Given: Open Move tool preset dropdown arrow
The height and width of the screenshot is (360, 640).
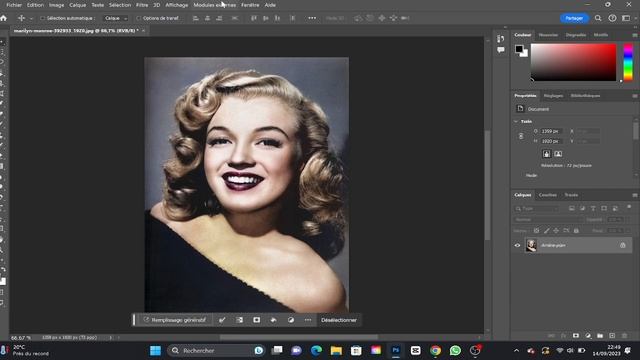Looking at the screenshot, I should pos(31,18).
